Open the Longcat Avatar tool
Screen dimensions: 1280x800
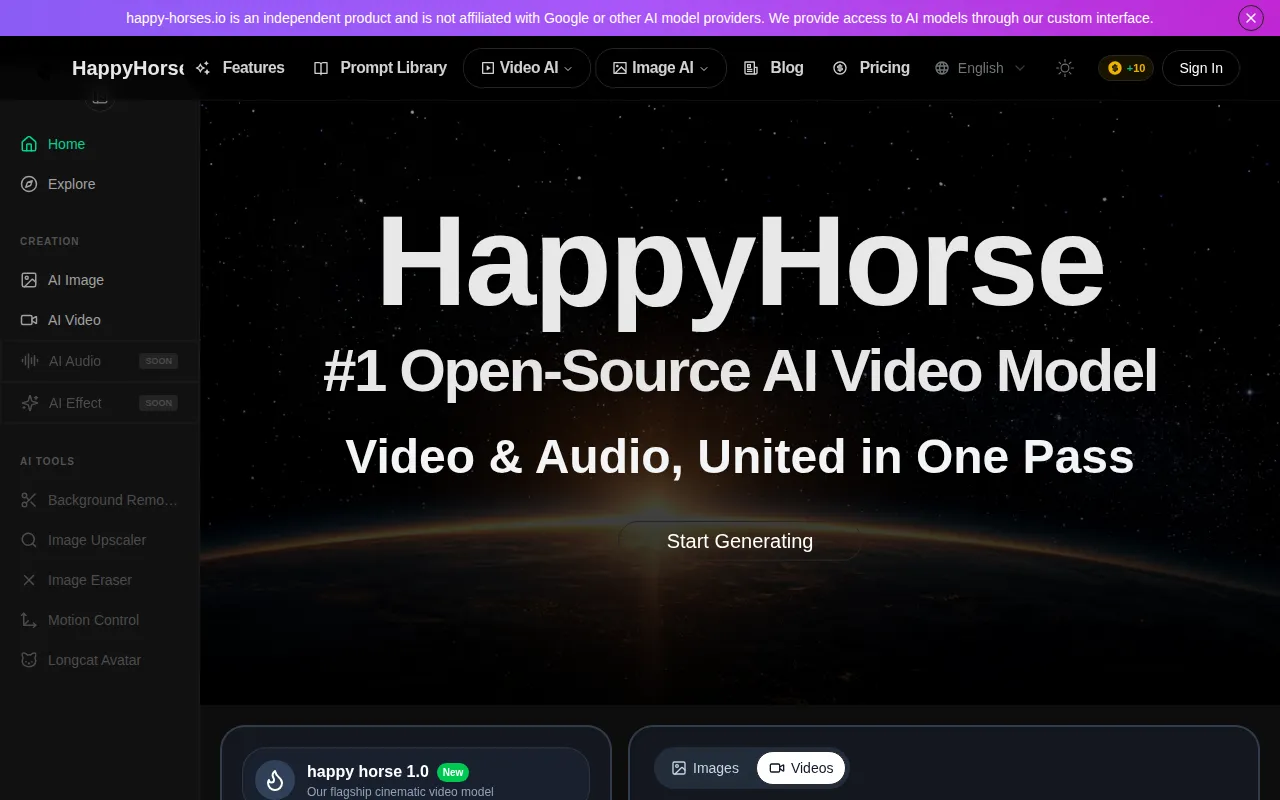click(x=94, y=660)
